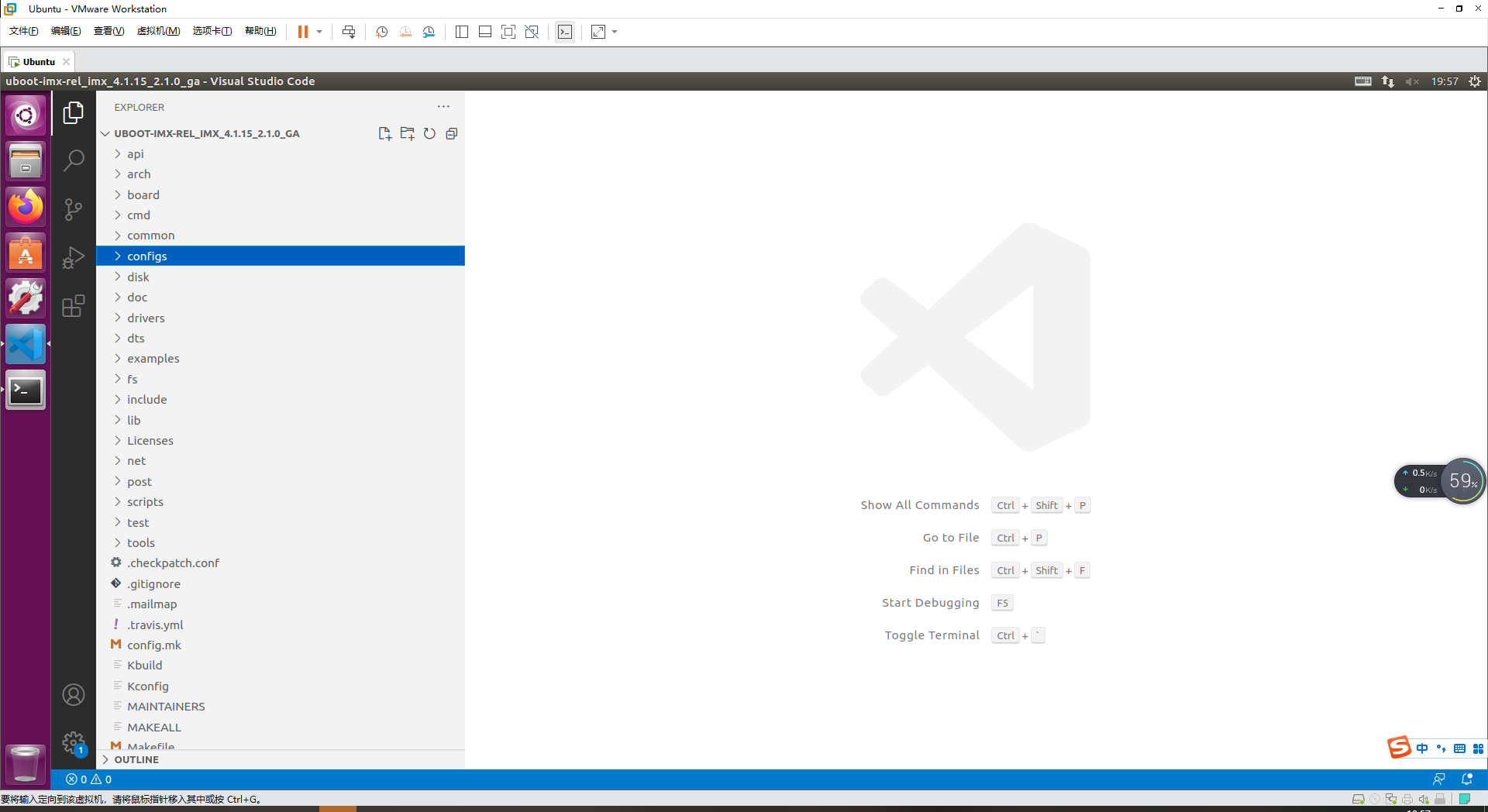Screen dimensions: 1488x812
Task: Open the Trash in the Ubuntu dock
Action: pyautogui.click(x=26, y=764)
